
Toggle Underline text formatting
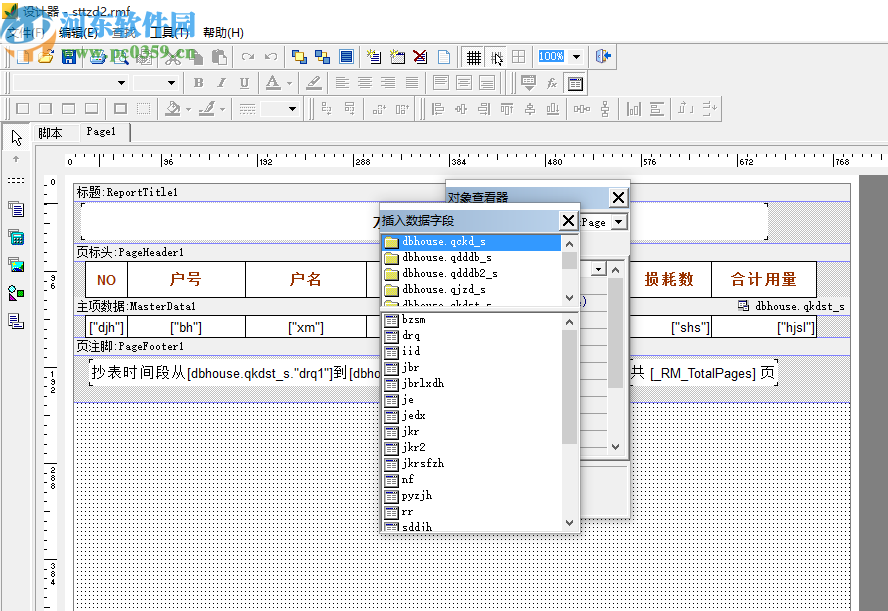[x=242, y=83]
